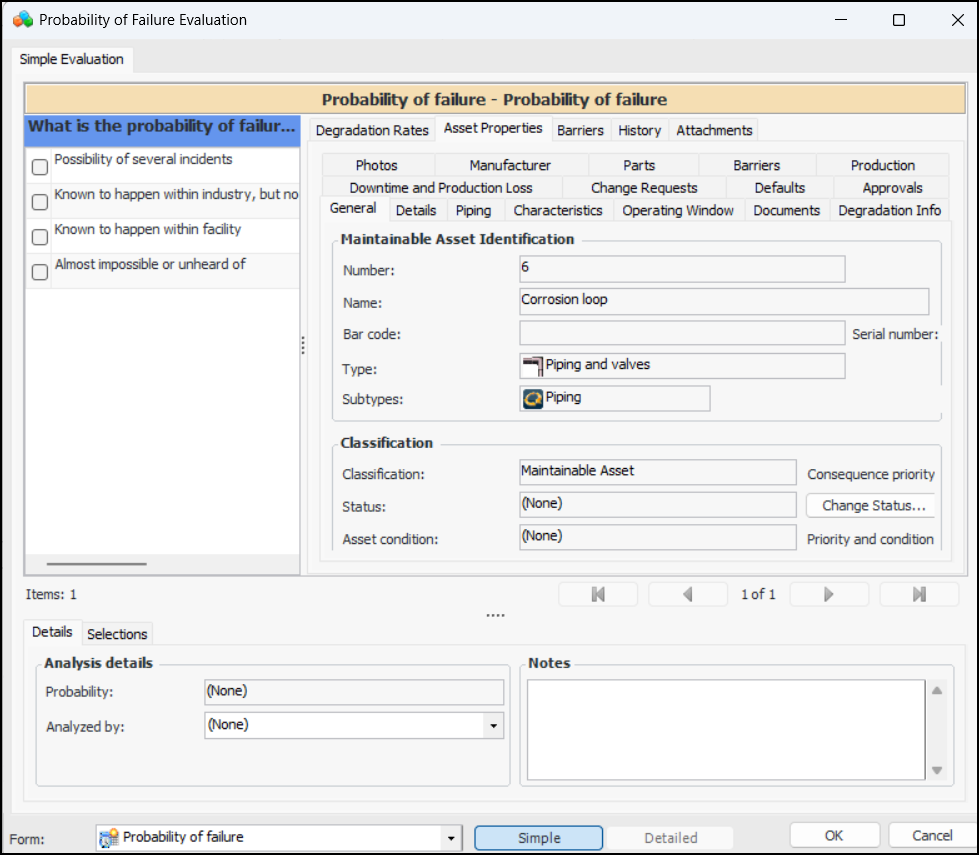Screen dimensions: 979x855
Task: Click inside the Notes text area
Action: [x=725, y=729]
